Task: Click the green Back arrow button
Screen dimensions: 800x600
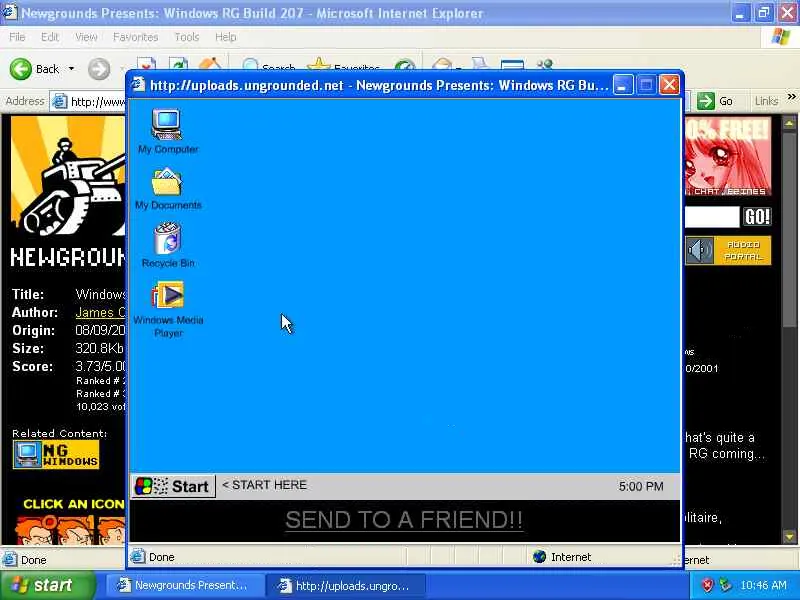Action: click(21, 69)
